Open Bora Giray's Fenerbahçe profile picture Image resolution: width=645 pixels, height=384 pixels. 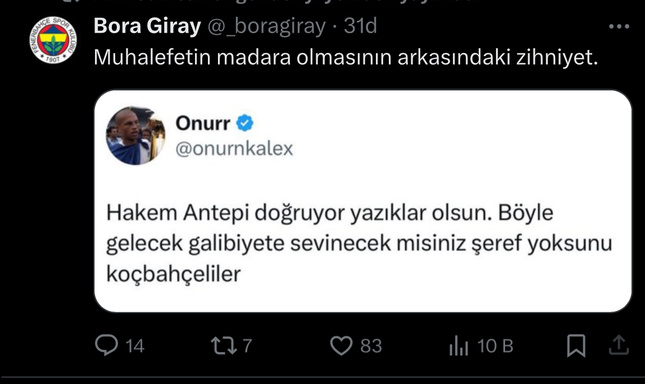click(53, 40)
